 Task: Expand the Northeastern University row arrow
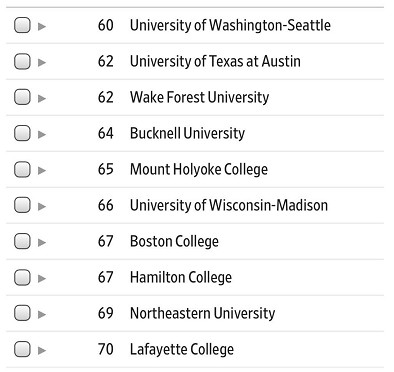pos(42,314)
